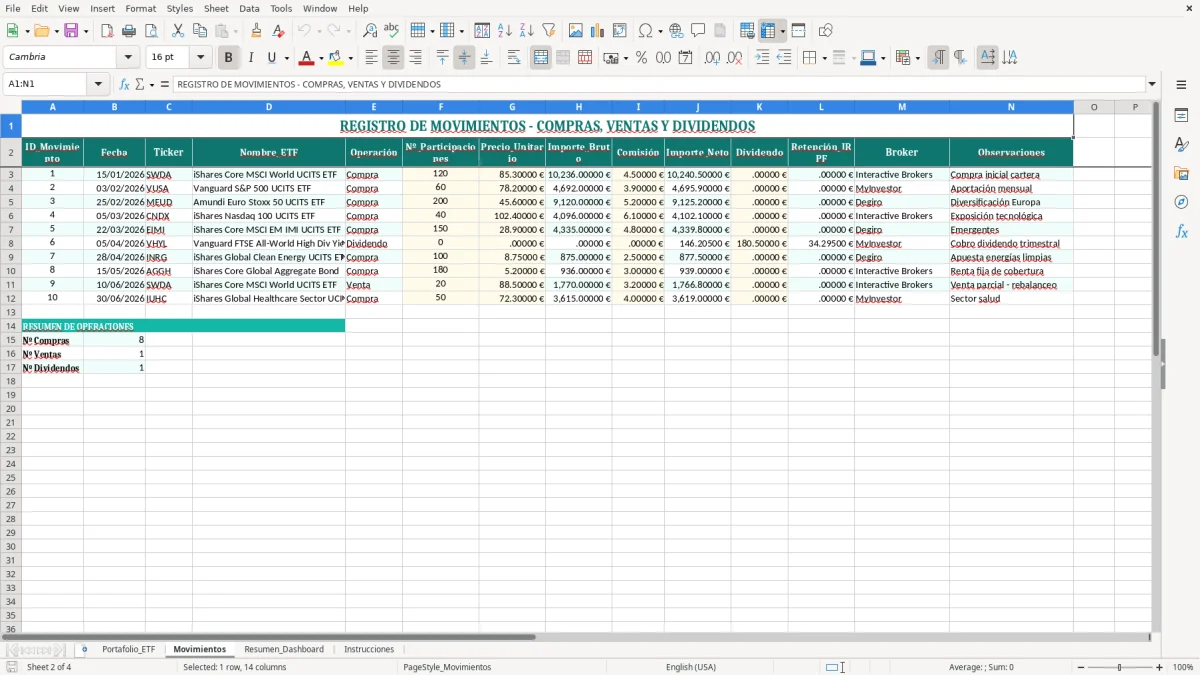Screen dimensions: 1200x675
Task: Increase indent icon
Action: click(762, 58)
